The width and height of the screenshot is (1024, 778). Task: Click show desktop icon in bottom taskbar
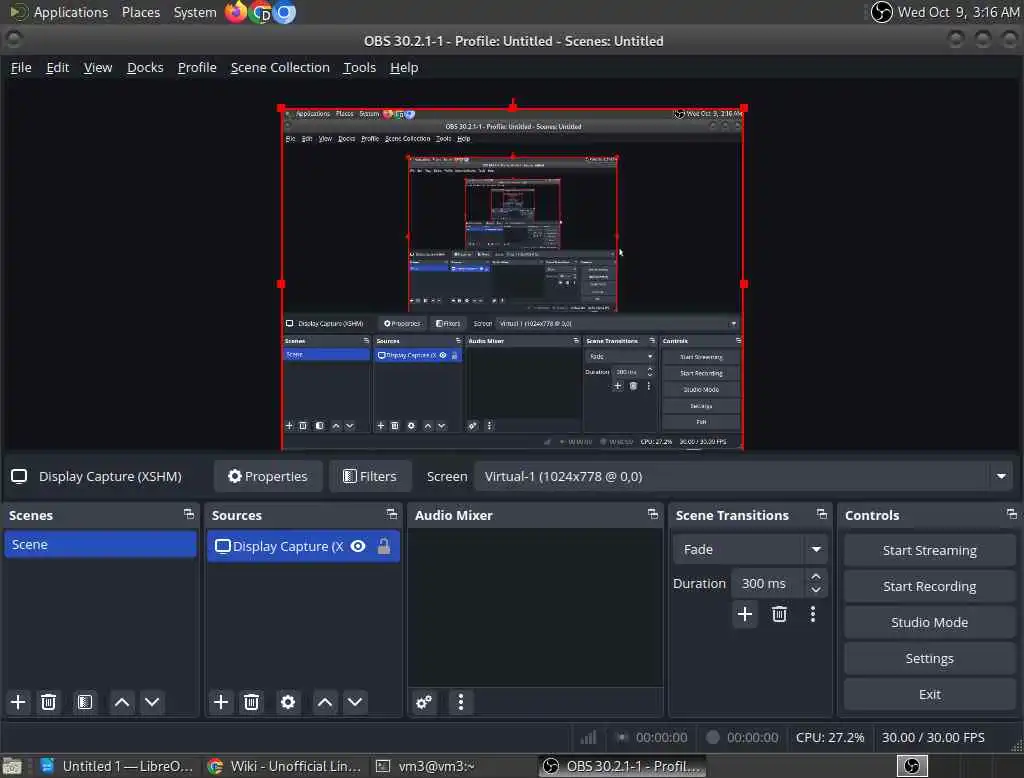pos(12,766)
